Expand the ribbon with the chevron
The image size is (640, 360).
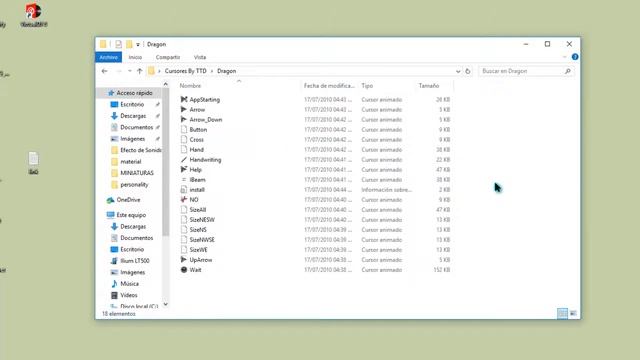[x=565, y=57]
